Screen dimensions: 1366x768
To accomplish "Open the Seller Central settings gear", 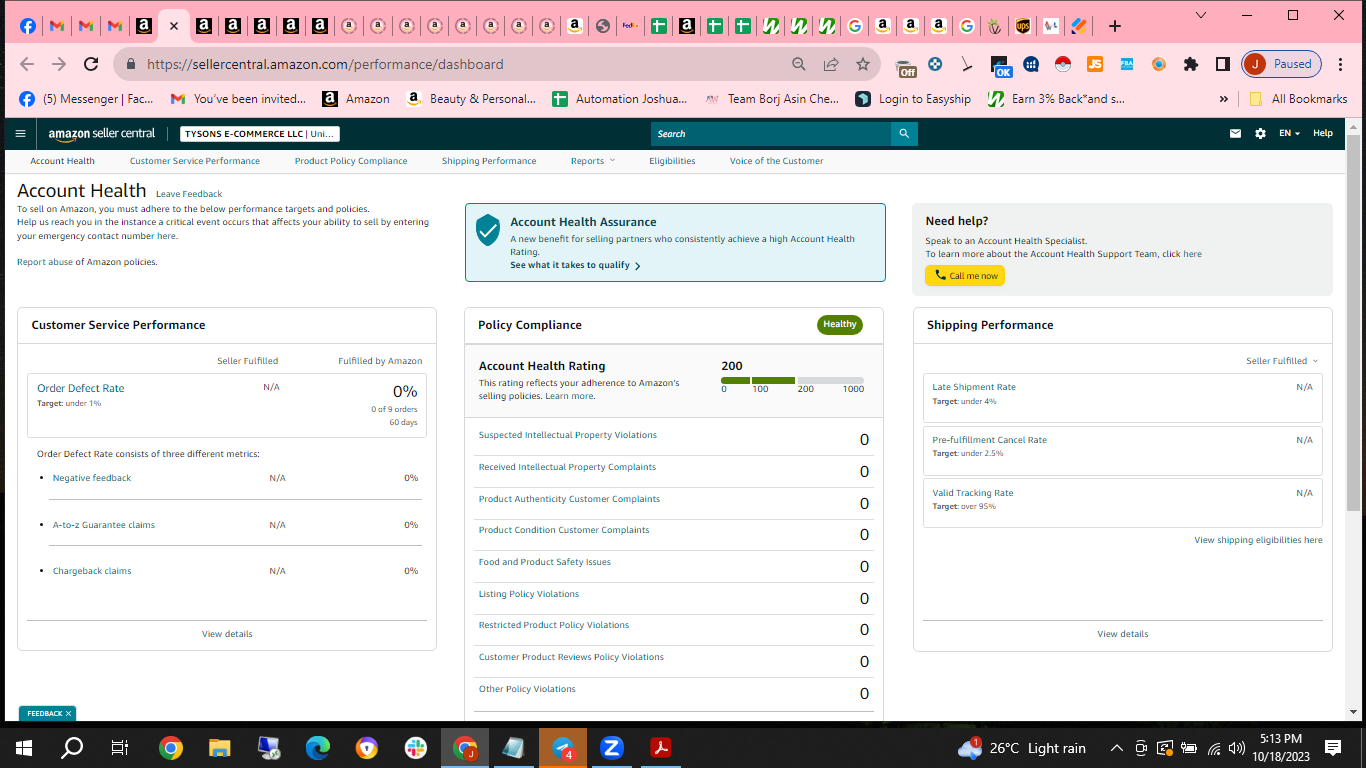I will tap(1260, 133).
